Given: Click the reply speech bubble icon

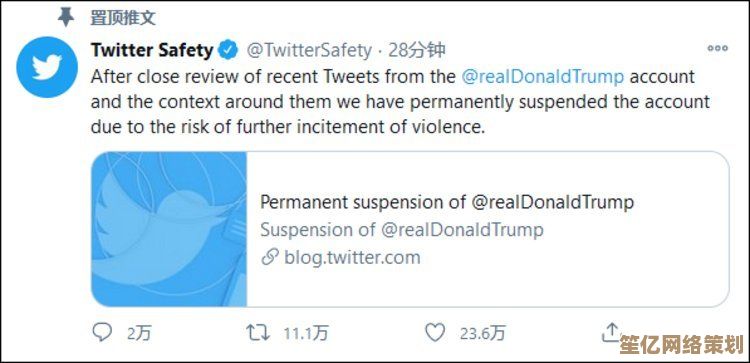Looking at the screenshot, I should tap(102, 332).
